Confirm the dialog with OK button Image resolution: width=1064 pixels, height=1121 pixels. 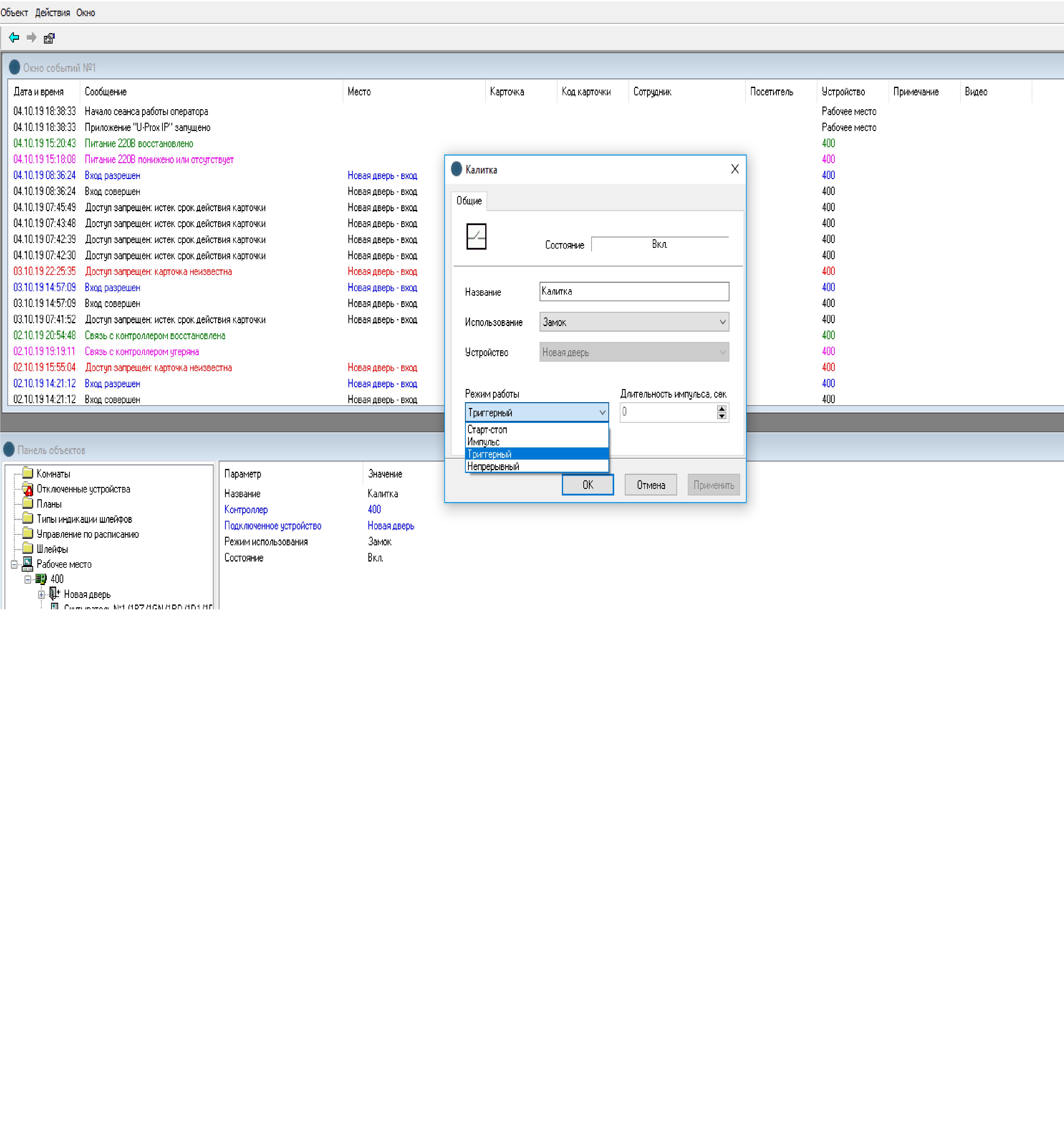[x=588, y=484]
